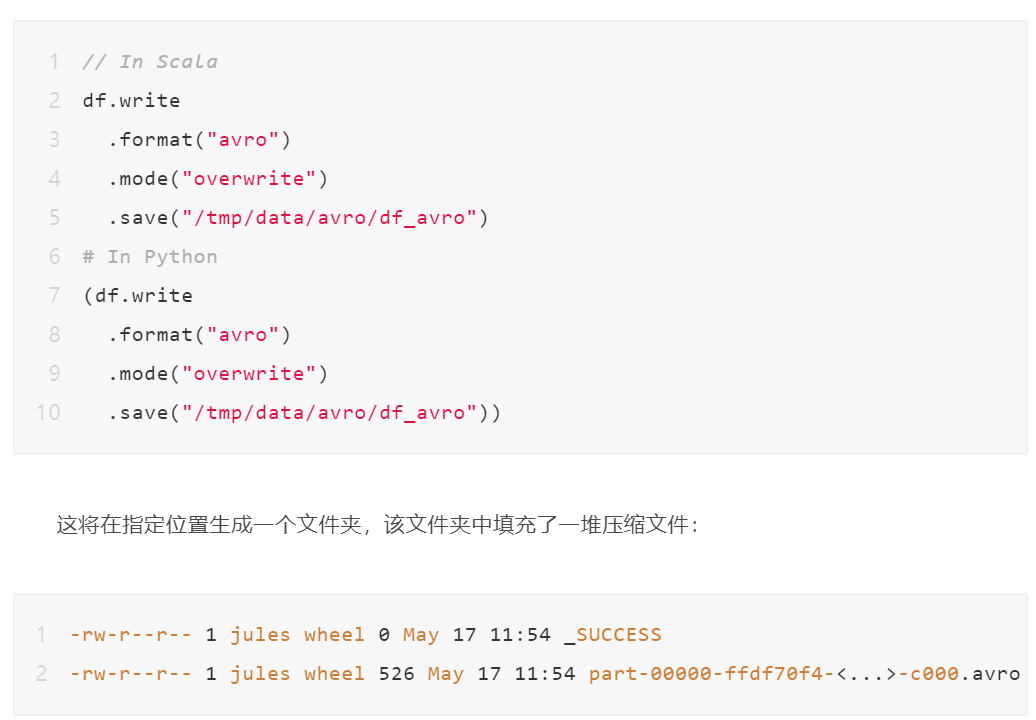Click 'jules' in the second listing line
1036x720 pixels.
point(260,674)
